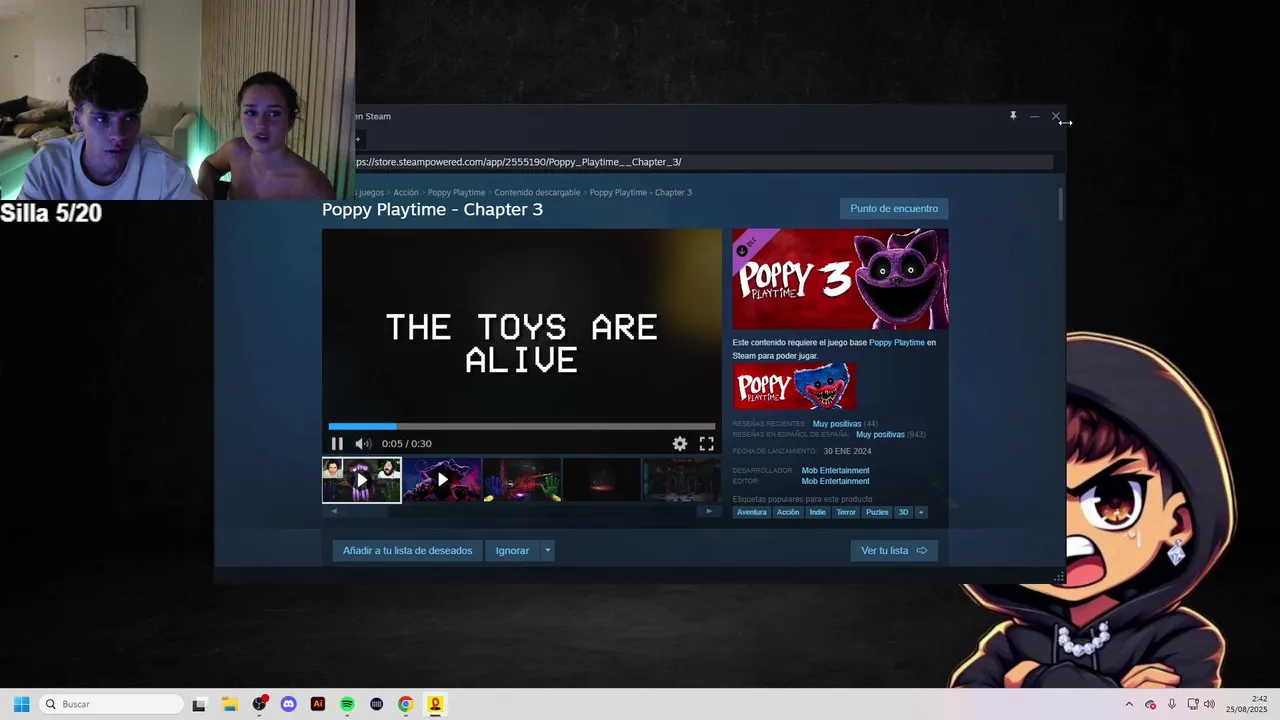Open Discord from taskbar

[289, 704]
